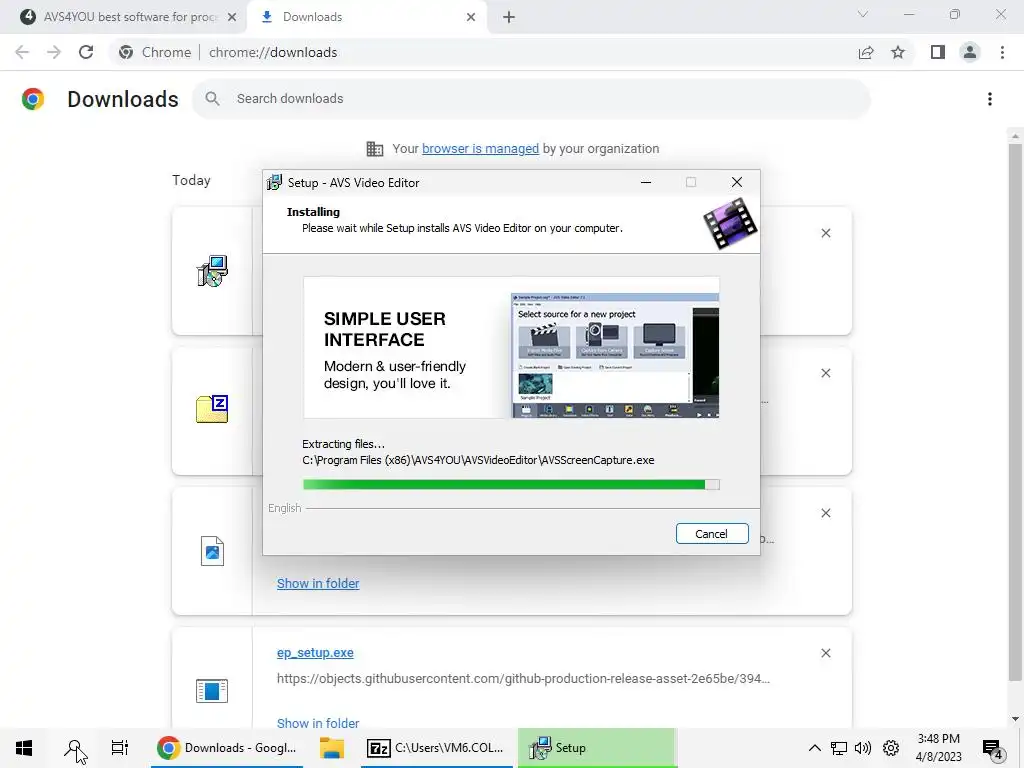The height and width of the screenshot is (768, 1024).
Task: Click the githubusercontent source URL text
Action: pyautogui.click(x=523, y=679)
